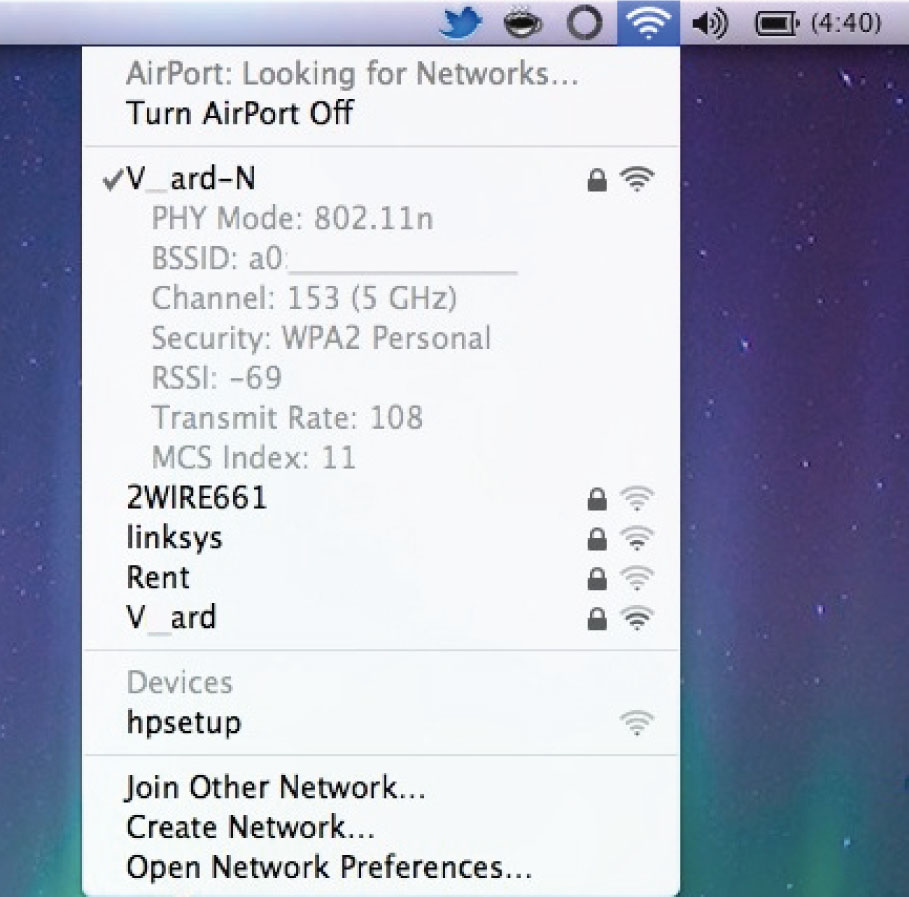Close the AirPort Wi-Fi menu bar icon
The width and height of the screenshot is (909, 897).
648,23
